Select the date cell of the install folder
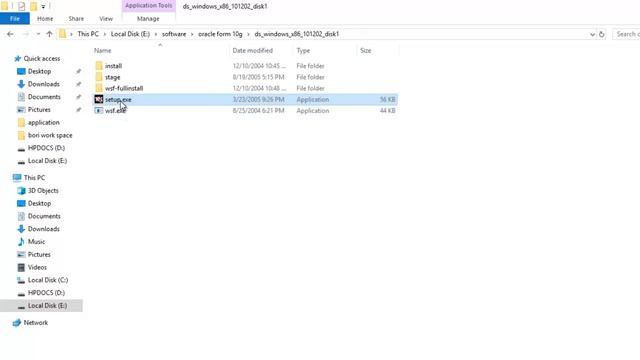This screenshot has width=640, height=360. click(259, 66)
